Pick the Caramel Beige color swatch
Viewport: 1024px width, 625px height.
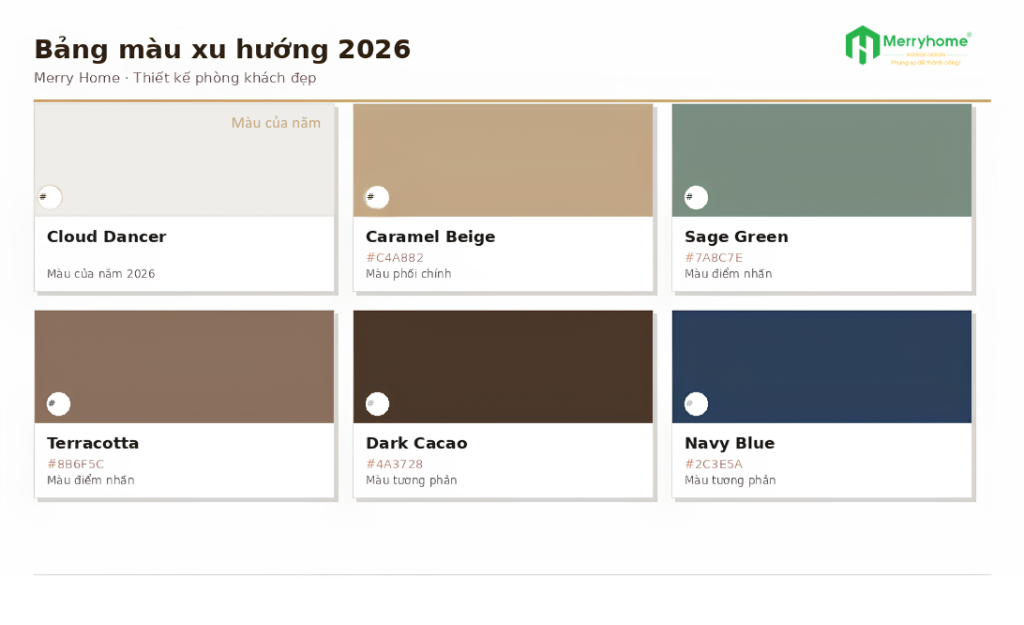503,160
